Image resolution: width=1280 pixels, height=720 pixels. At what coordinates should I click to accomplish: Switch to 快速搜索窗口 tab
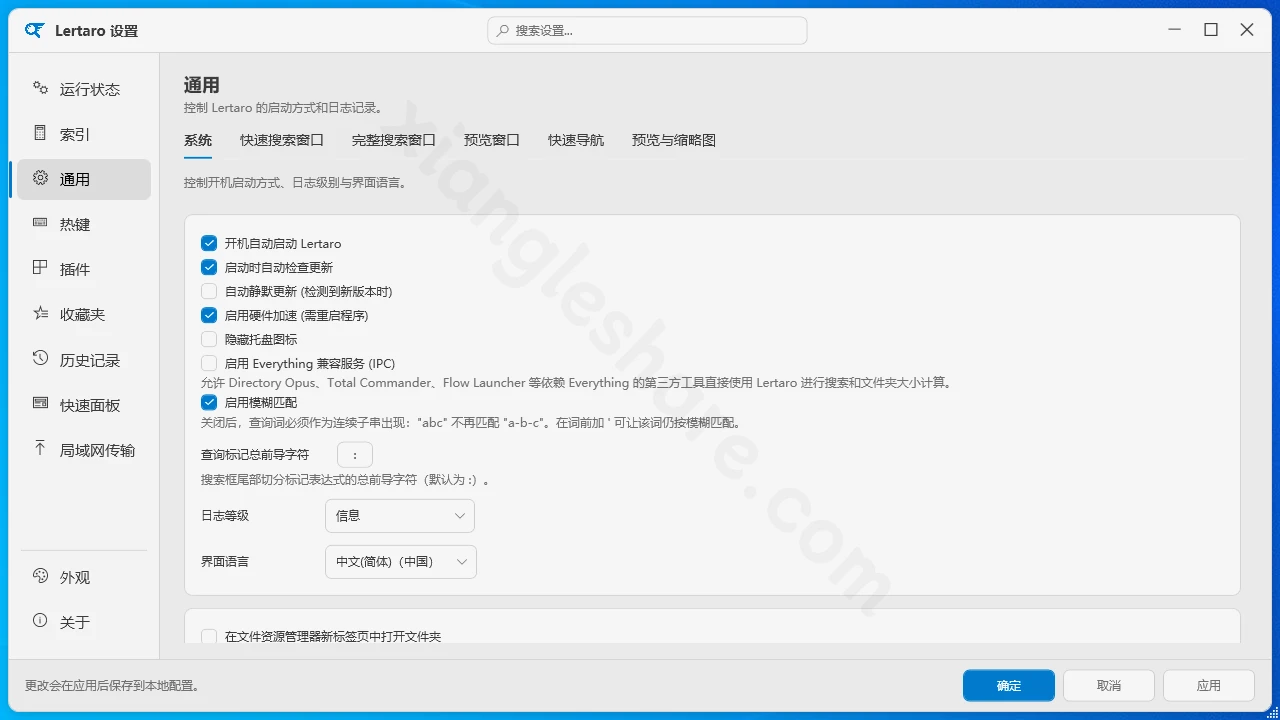tap(282, 140)
